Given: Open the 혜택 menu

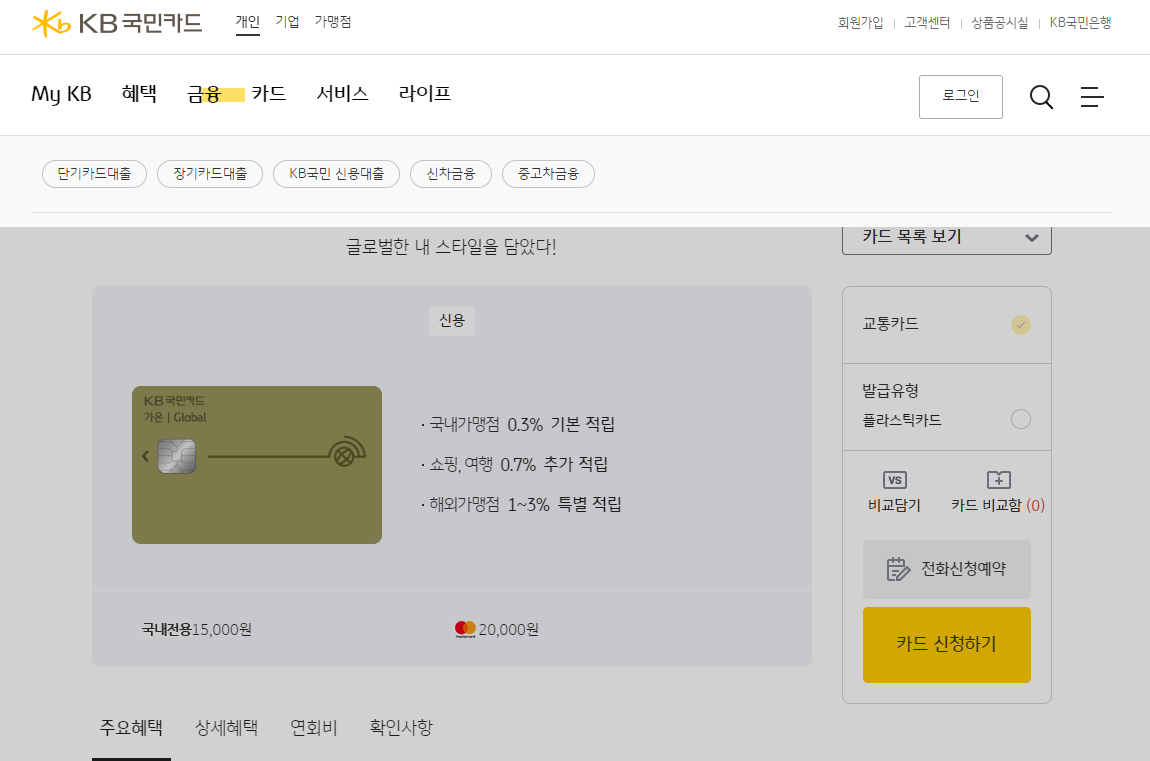Looking at the screenshot, I should [x=139, y=94].
